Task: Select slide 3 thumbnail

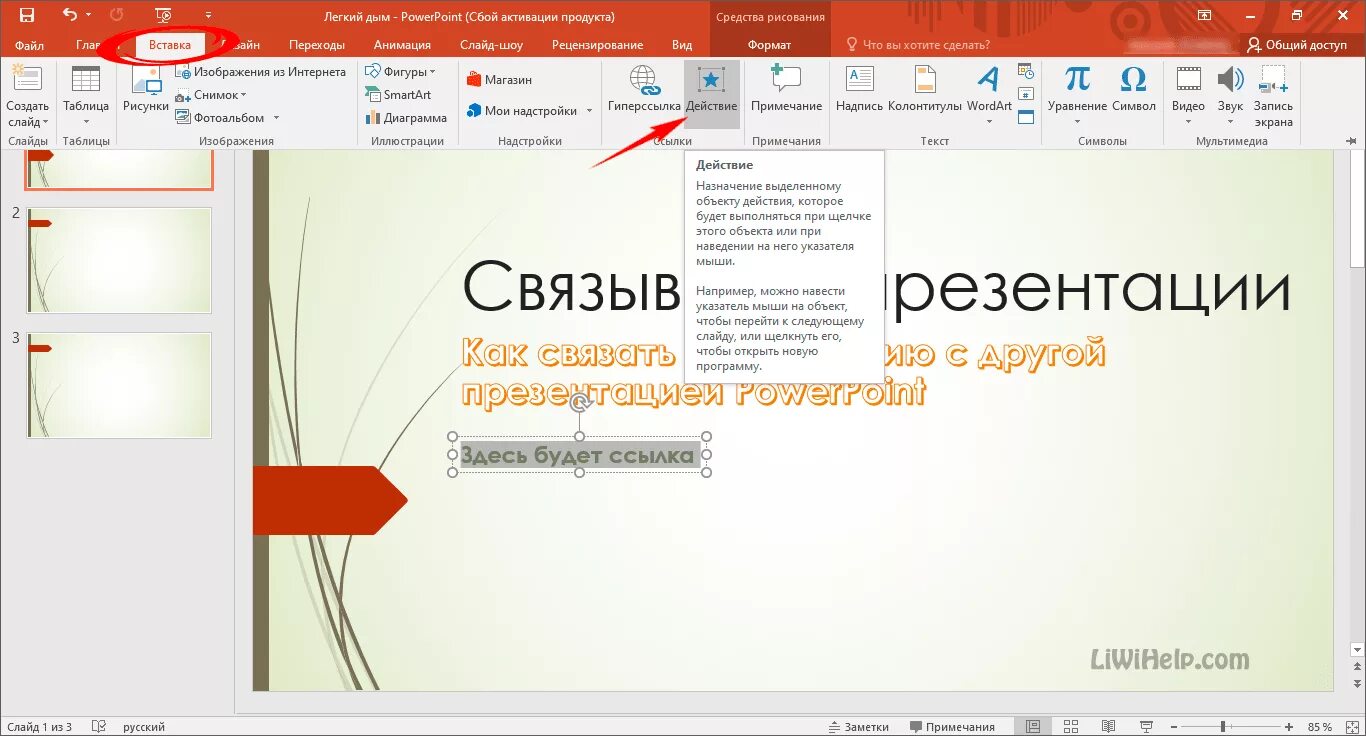Action: coord(119,385)
